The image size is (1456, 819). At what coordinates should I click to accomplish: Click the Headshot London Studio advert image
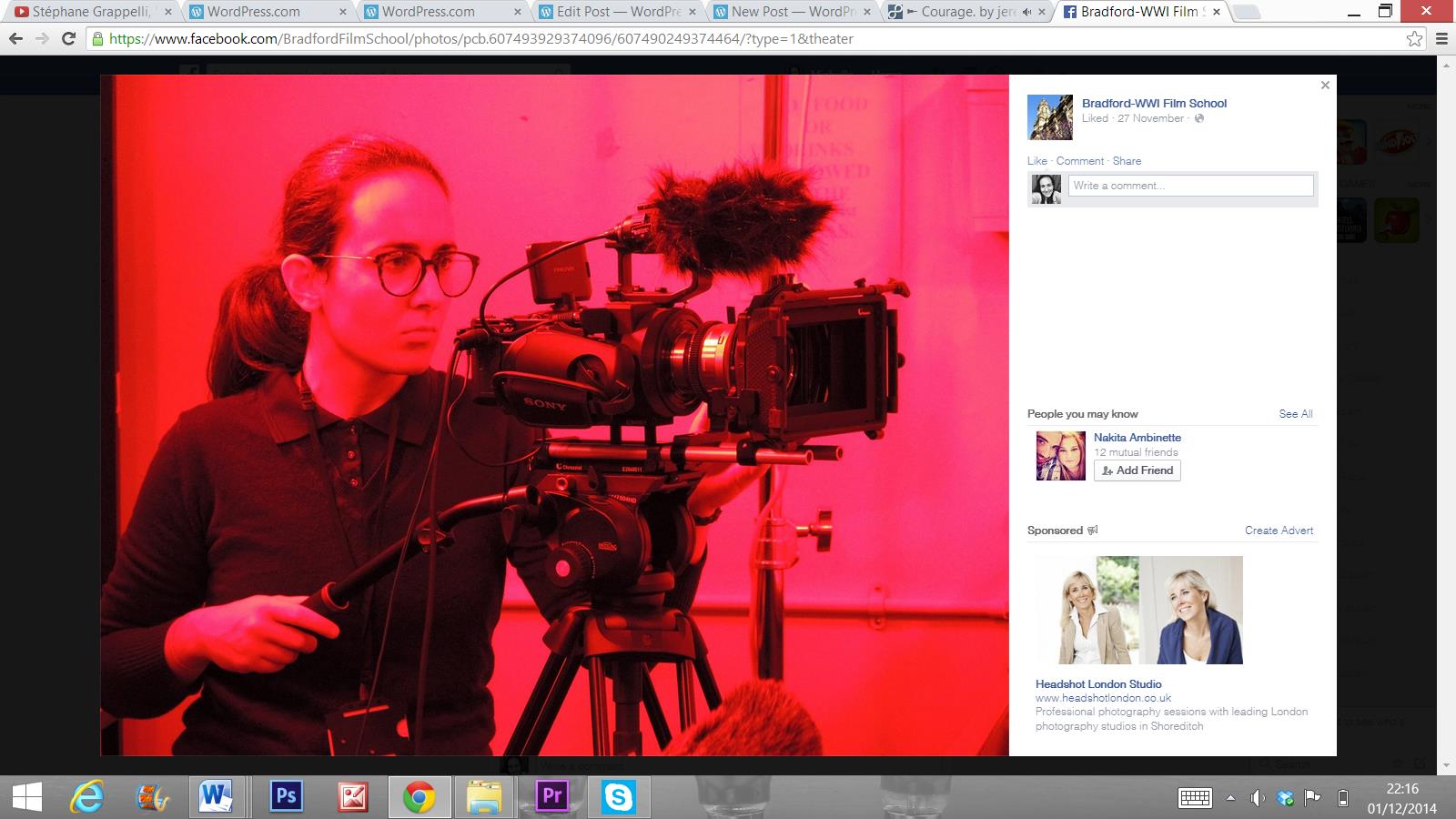pyautogui.click(x=1139, y=610)
